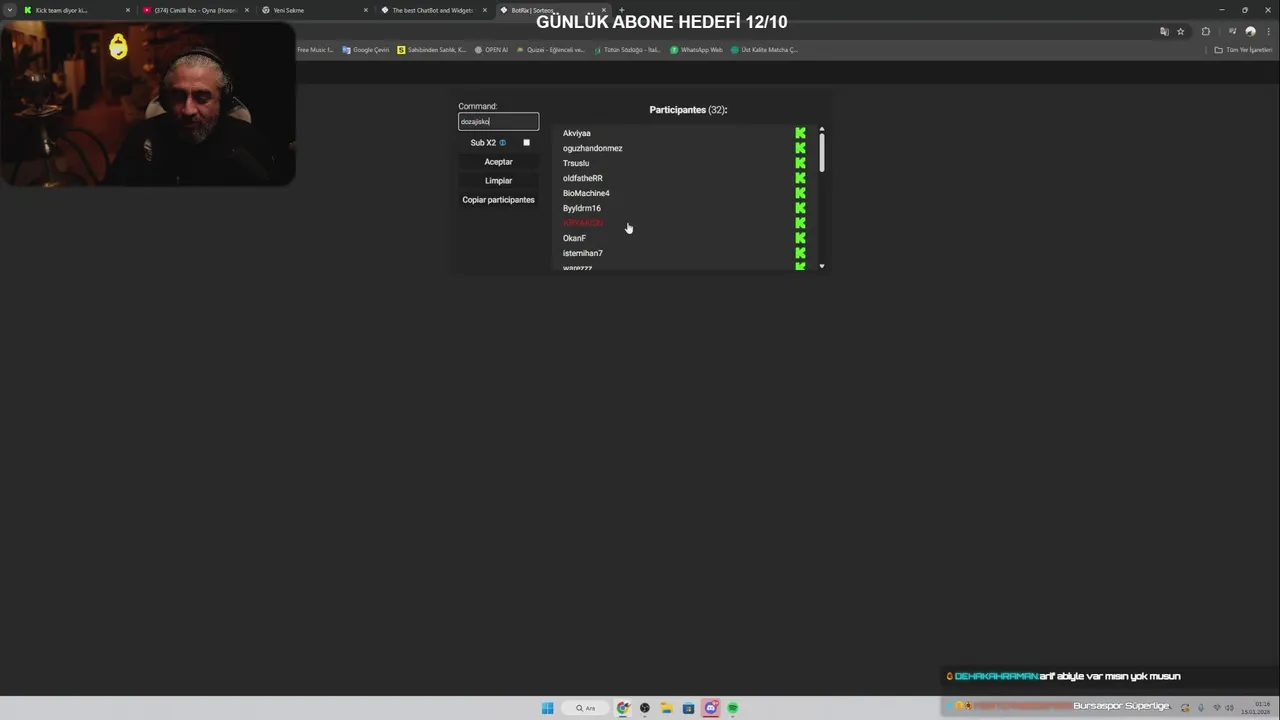Bookmark this page with the star icon
This screenshot has height=720, width=1280.
(1181, 31)
